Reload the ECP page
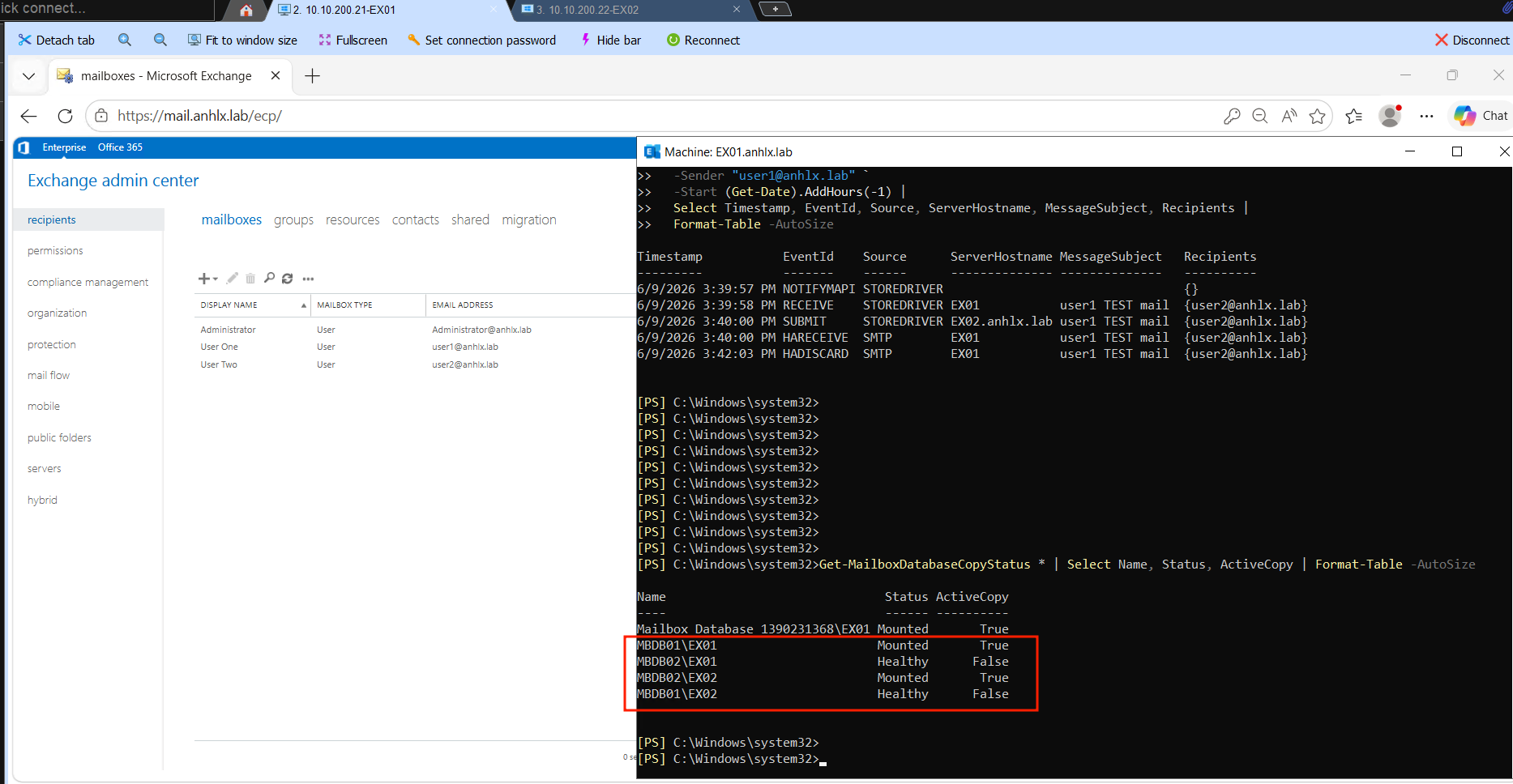The height and width of the screenshot is (784, 1513). pyautogui.click(x=65, y=116)
